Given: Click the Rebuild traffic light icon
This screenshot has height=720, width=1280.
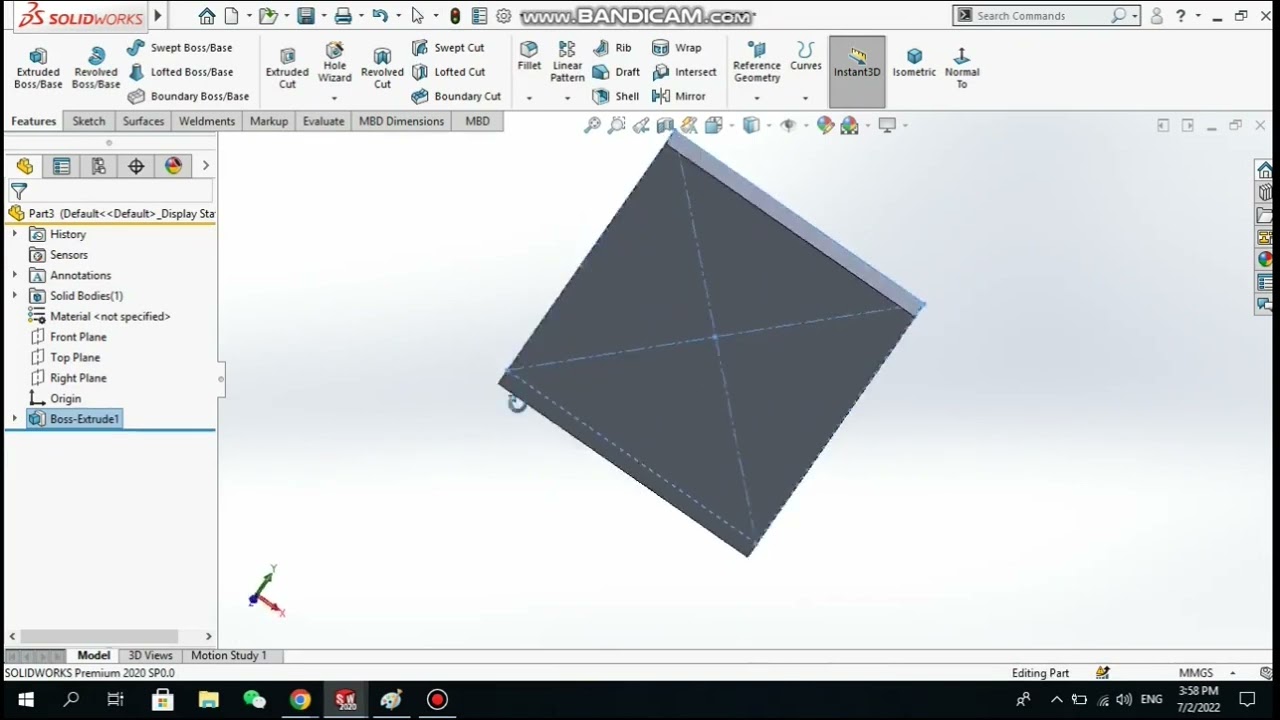Looking at the screenshot, I should point(455,16).
